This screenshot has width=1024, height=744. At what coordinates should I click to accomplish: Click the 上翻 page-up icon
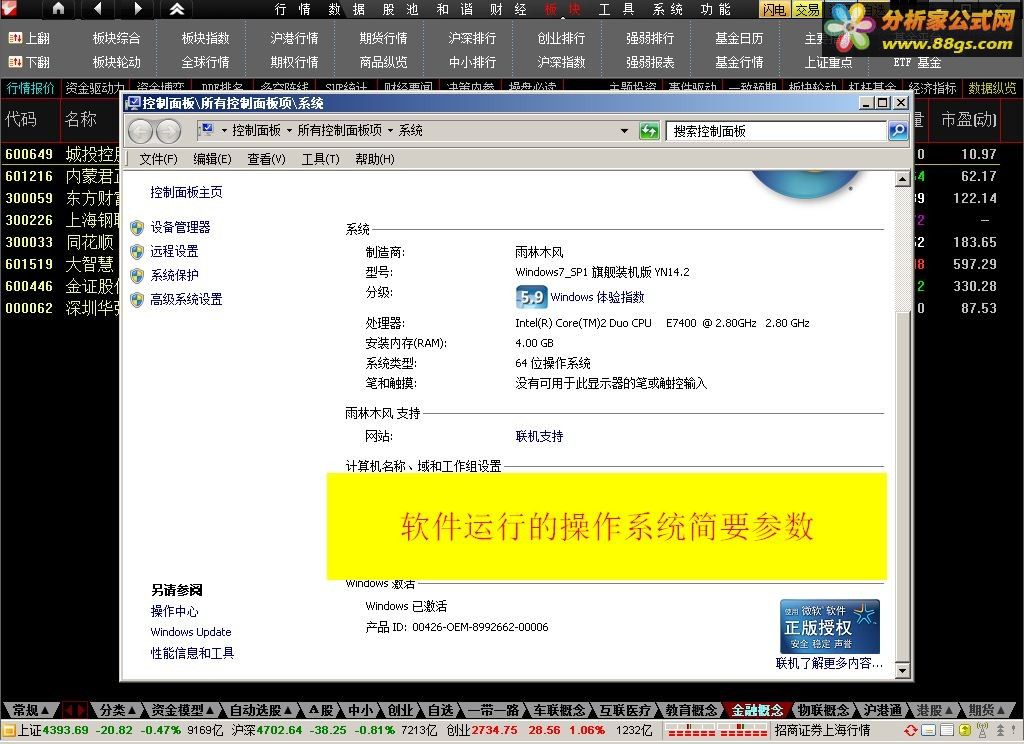pyautogui.click(x=15, y=39)
